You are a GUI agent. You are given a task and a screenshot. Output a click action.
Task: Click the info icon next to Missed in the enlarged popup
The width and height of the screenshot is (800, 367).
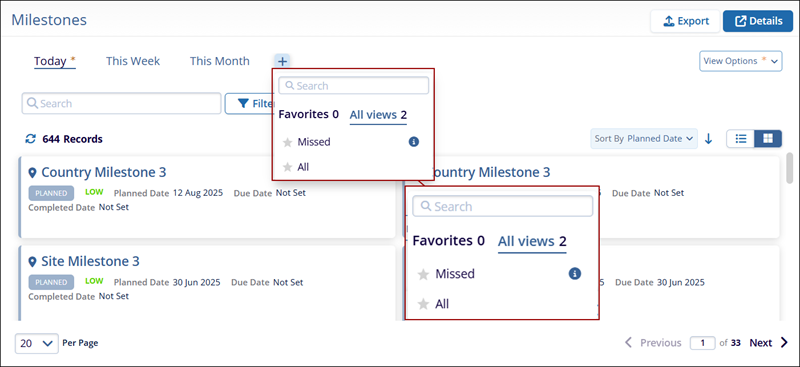574,274
